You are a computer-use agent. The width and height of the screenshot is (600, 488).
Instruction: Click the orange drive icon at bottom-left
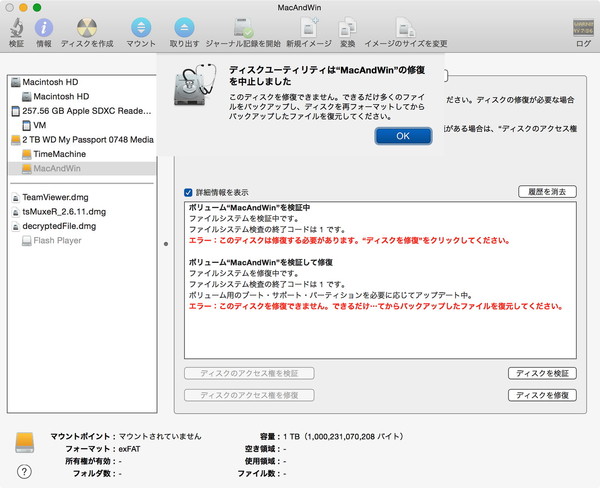[x=25, y=443]
